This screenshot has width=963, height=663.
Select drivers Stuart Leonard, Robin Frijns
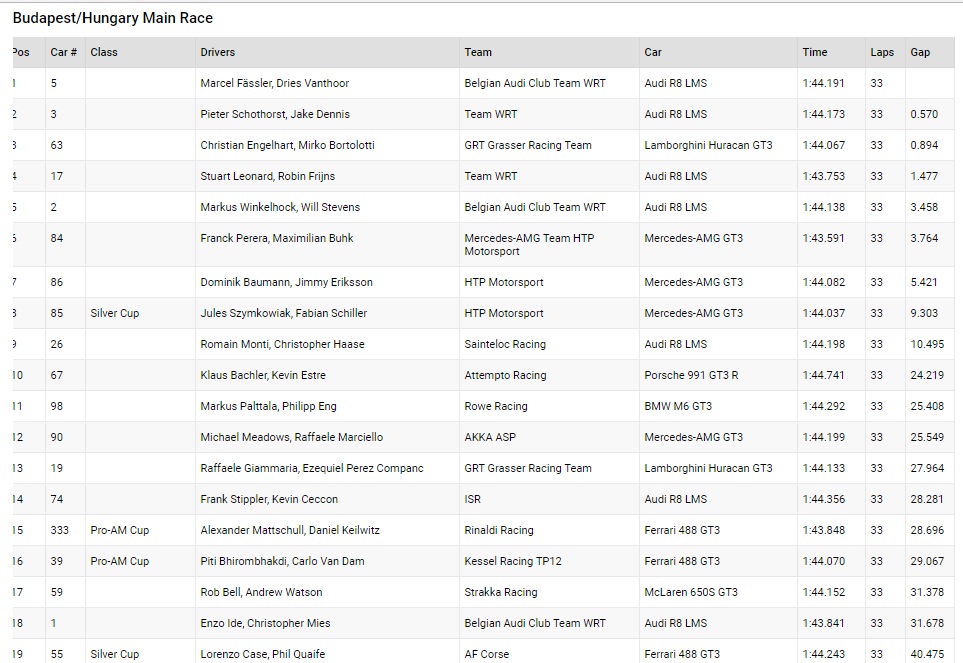point(267,176)
